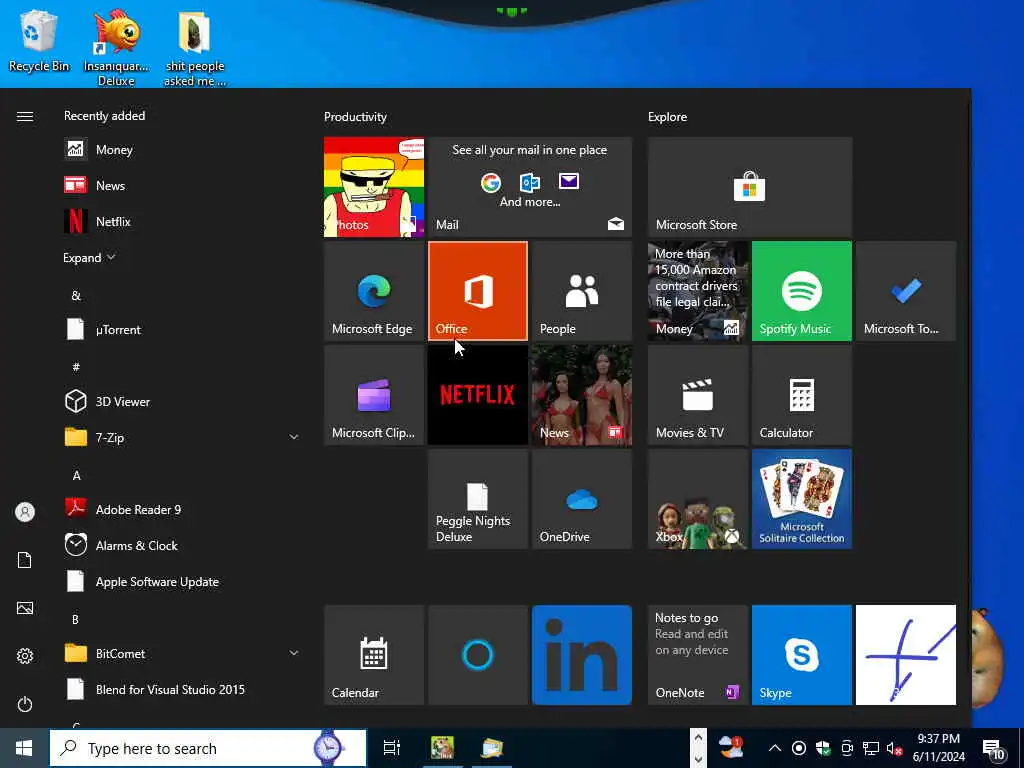1024x768 pixels.
Task: Select the Recycle Bin desktop icon
Action: [x=39, y=40]
